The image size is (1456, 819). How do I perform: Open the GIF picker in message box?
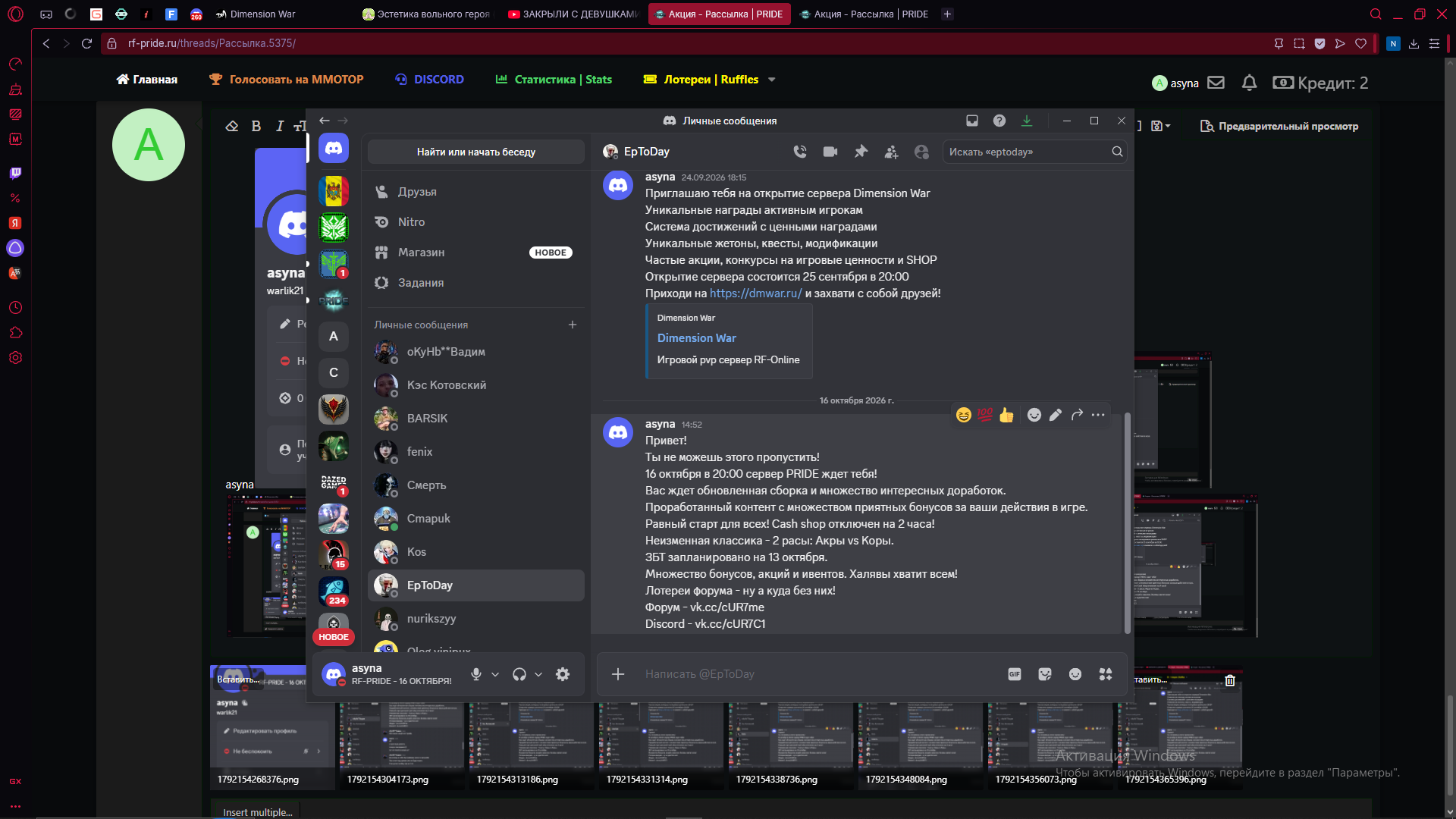click(x=1015, y=674)
